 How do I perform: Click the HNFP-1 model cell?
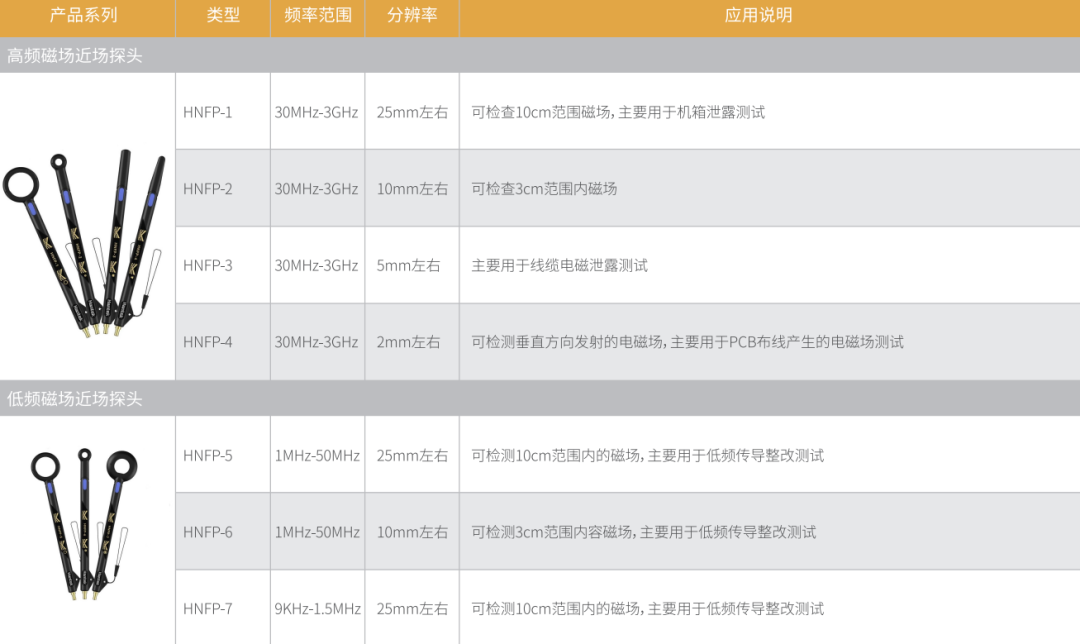pos(208,112)
